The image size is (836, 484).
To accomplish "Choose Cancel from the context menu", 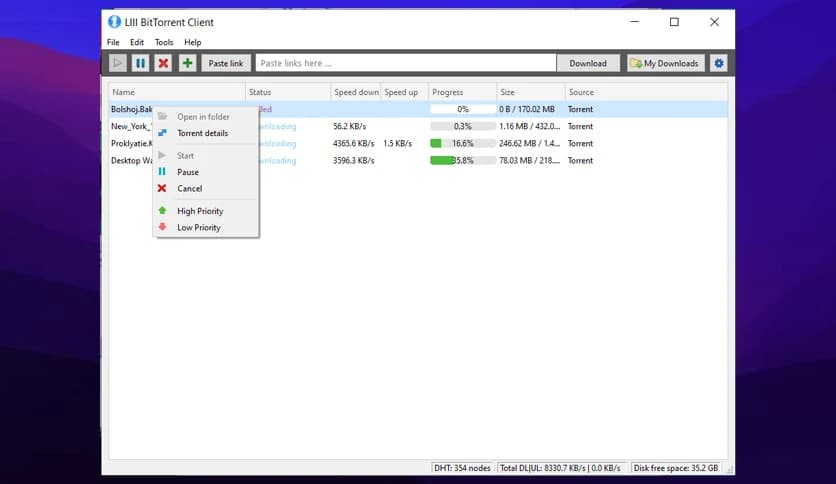I will [189, 189].
